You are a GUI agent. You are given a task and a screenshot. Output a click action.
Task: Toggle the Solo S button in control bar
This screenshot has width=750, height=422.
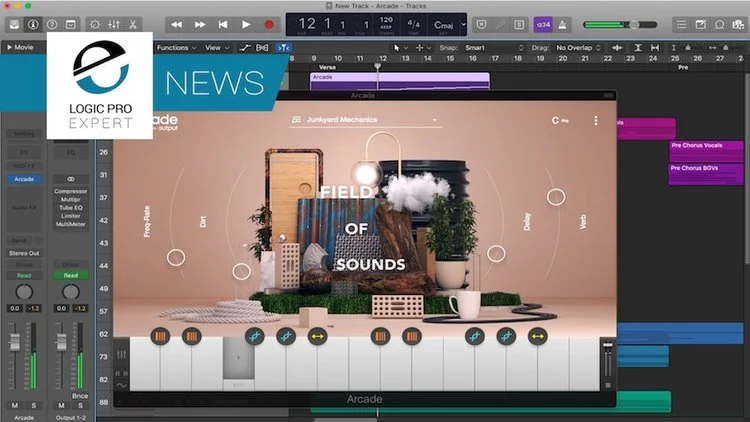pyautogui.click(x=519, y=24)
